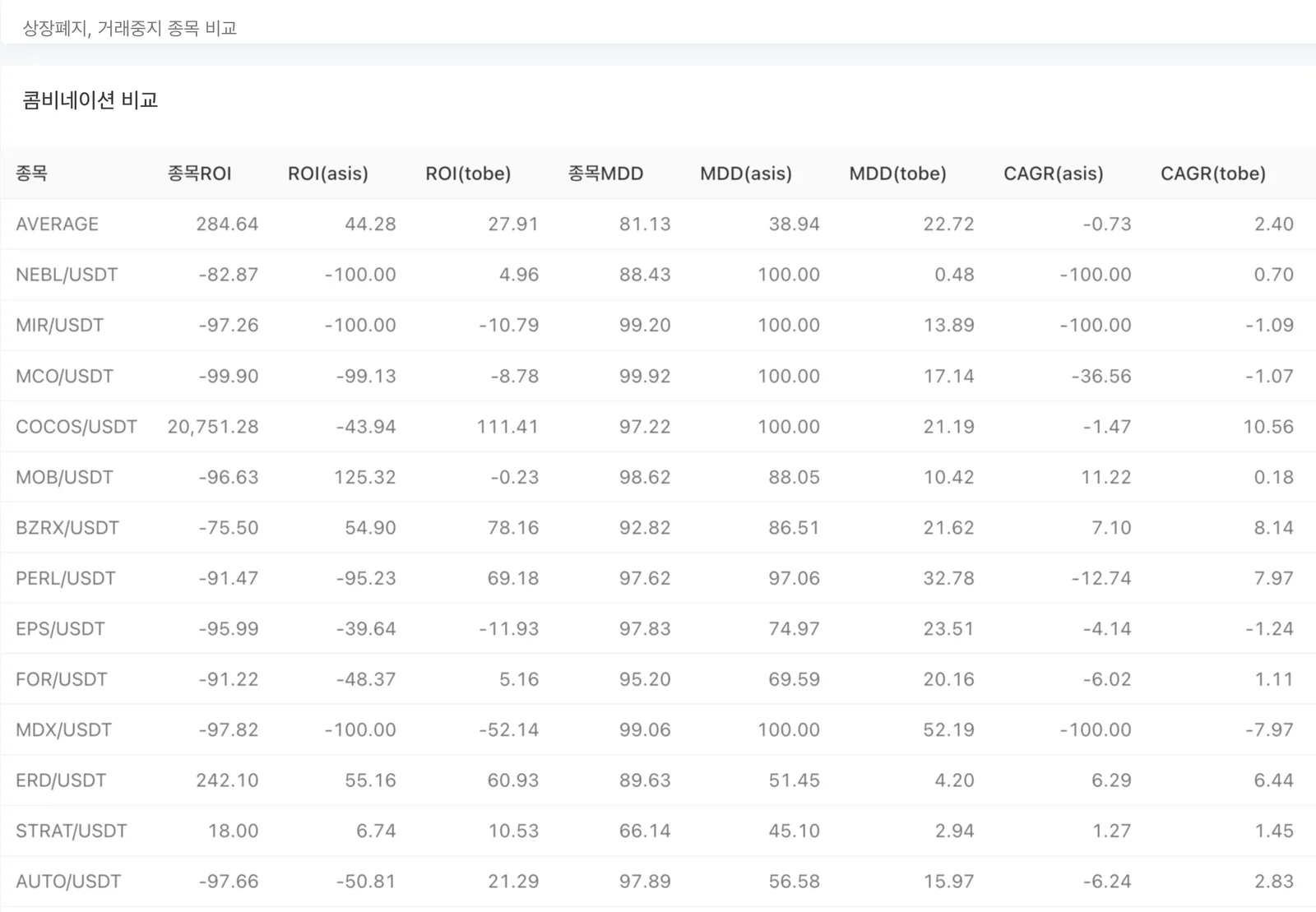
Task: Click the 52.19 MDX MDD(tobe) value
Action: [948, 729]
